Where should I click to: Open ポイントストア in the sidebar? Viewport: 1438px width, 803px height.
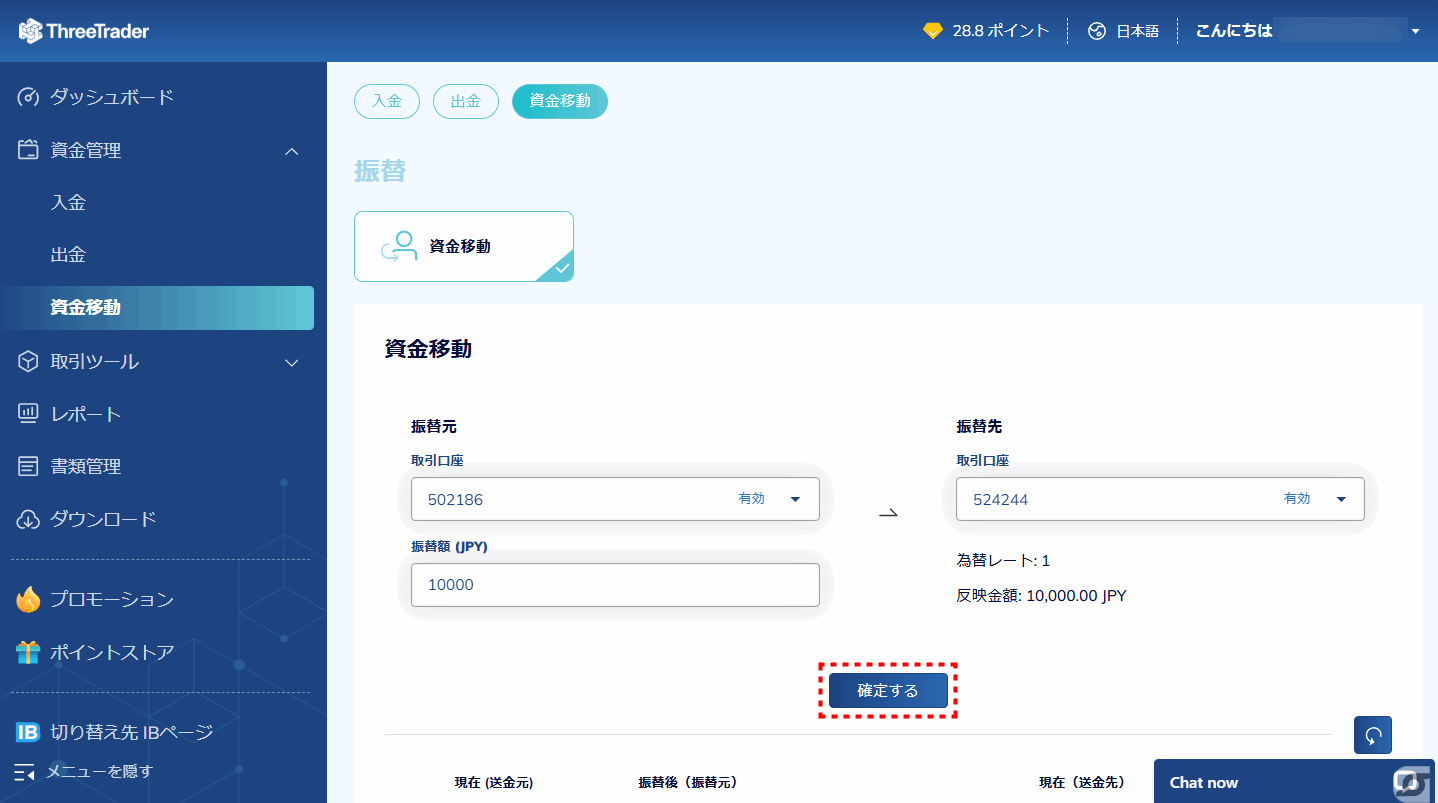(x=112, y=653)
